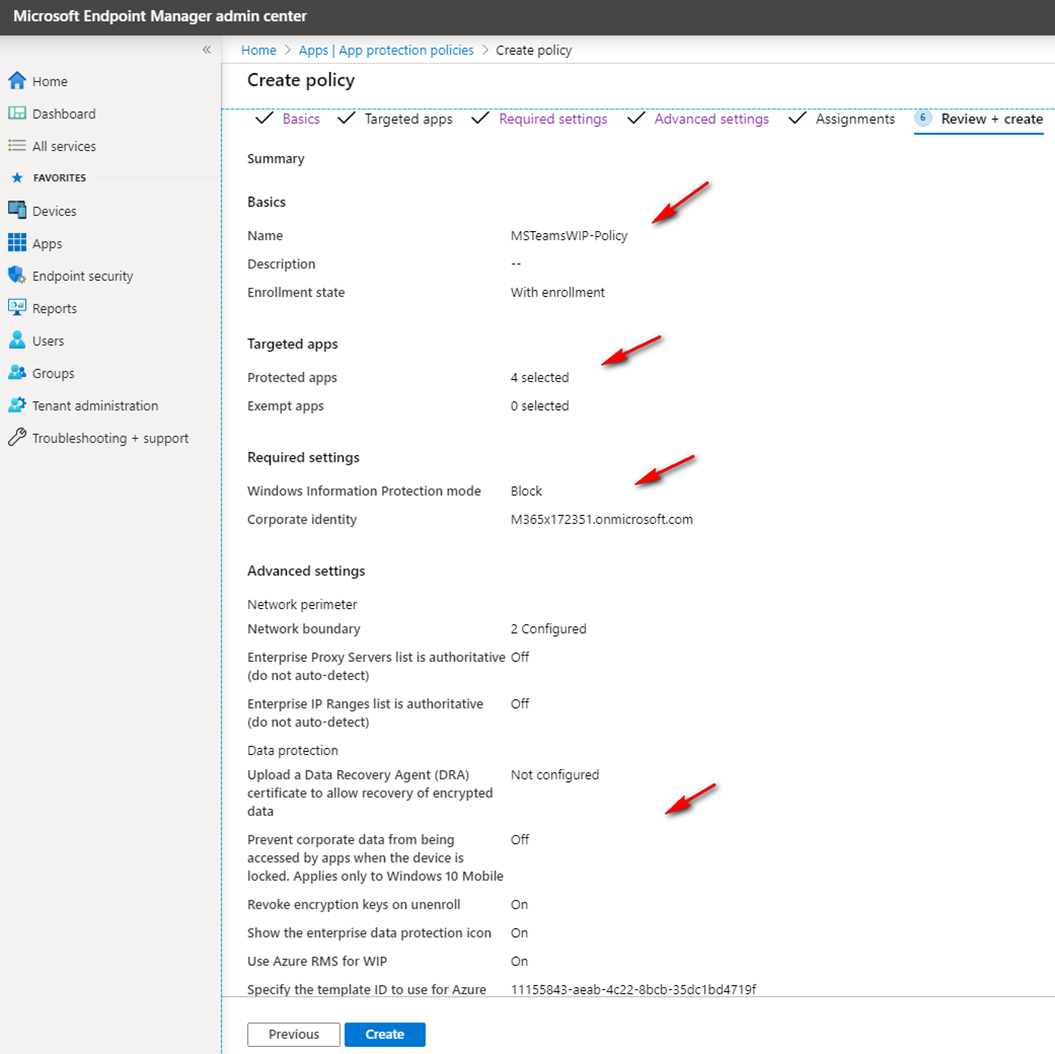
Task: Click the Apps grid icon
Action: pos(17,242)
